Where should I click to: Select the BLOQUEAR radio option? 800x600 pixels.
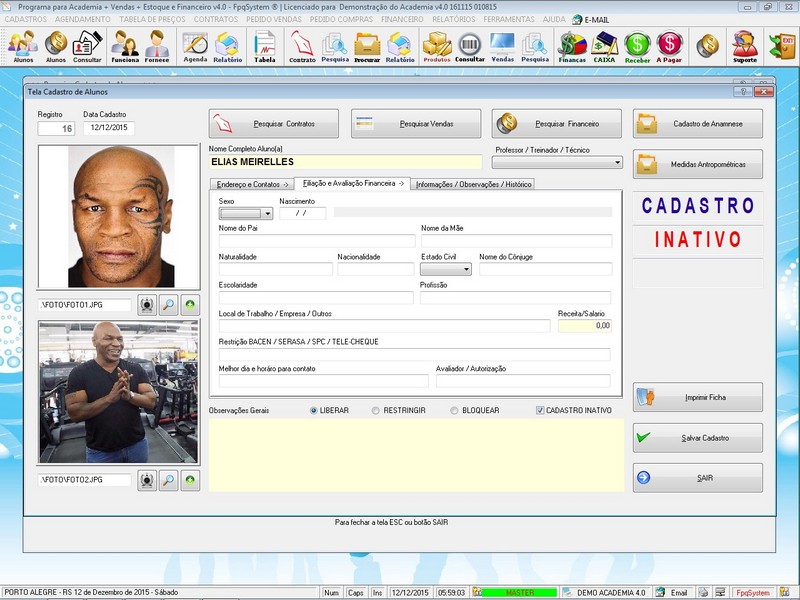tap(454, 410)
